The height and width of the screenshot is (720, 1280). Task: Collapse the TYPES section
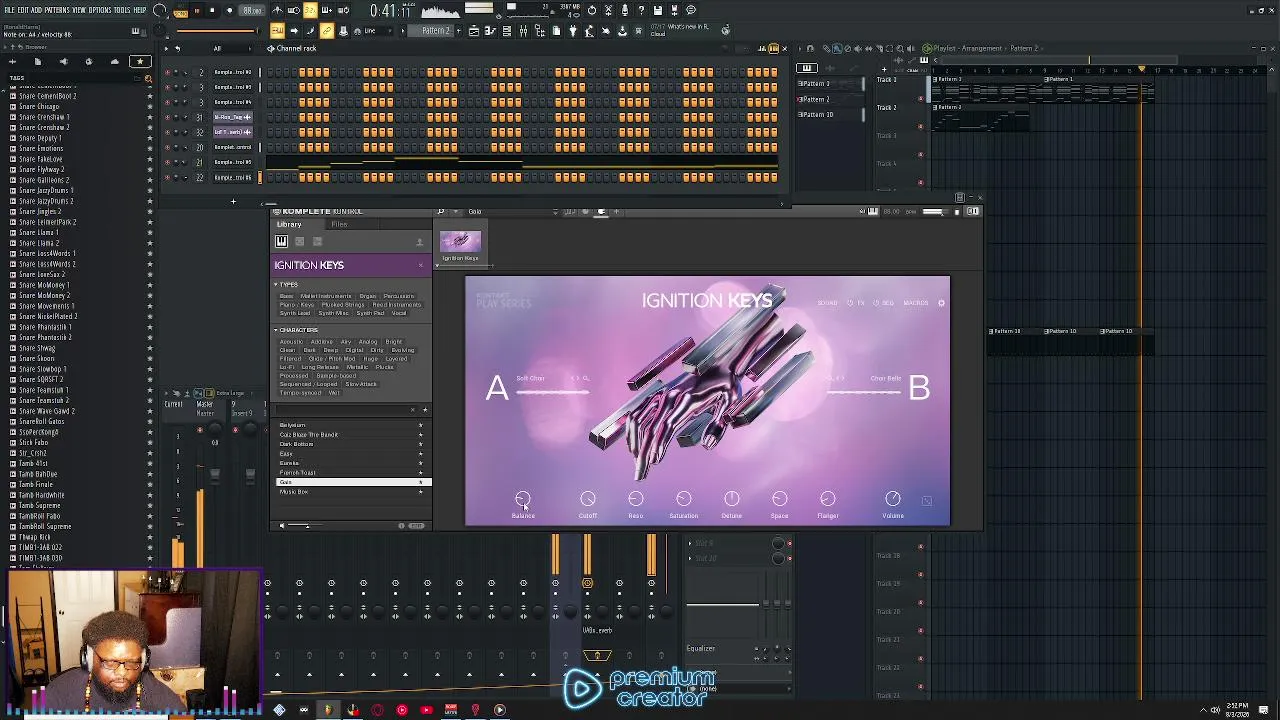pyautogui.click(x=276, y=285)
